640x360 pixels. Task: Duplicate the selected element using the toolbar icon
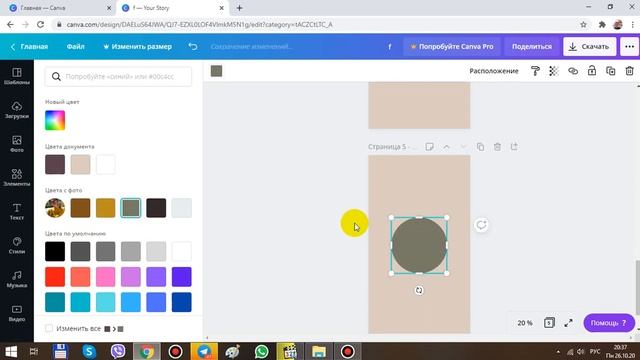[x=611, y=71]
